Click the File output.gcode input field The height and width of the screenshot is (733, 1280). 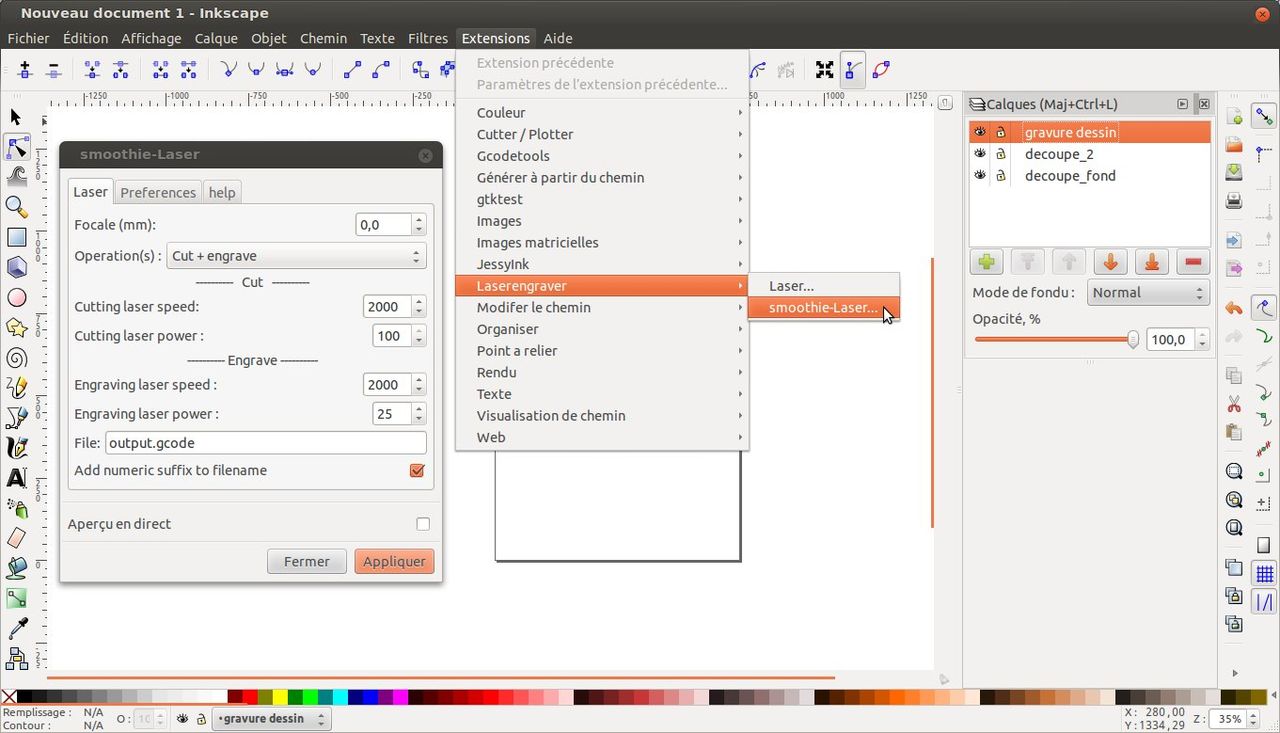tap(265, 443)
